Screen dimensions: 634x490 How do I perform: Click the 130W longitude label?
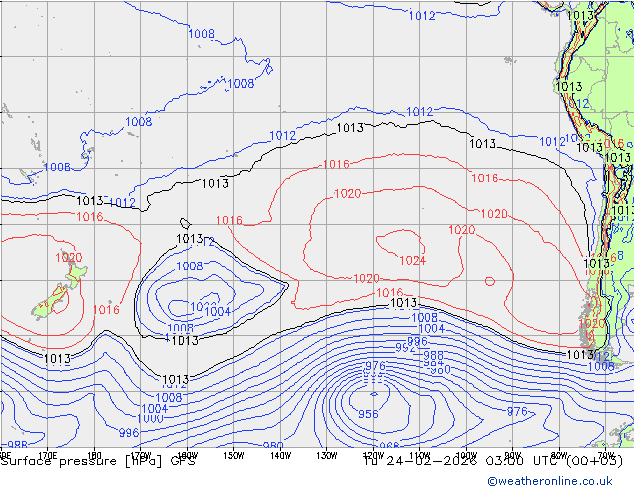click(x=327, y=456)
